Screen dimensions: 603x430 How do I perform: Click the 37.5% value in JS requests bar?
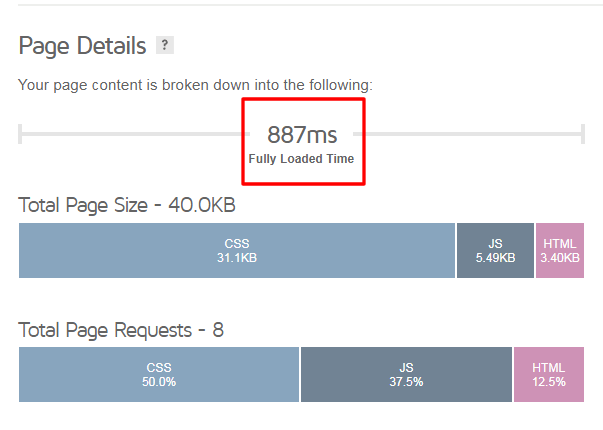point(406,382)
